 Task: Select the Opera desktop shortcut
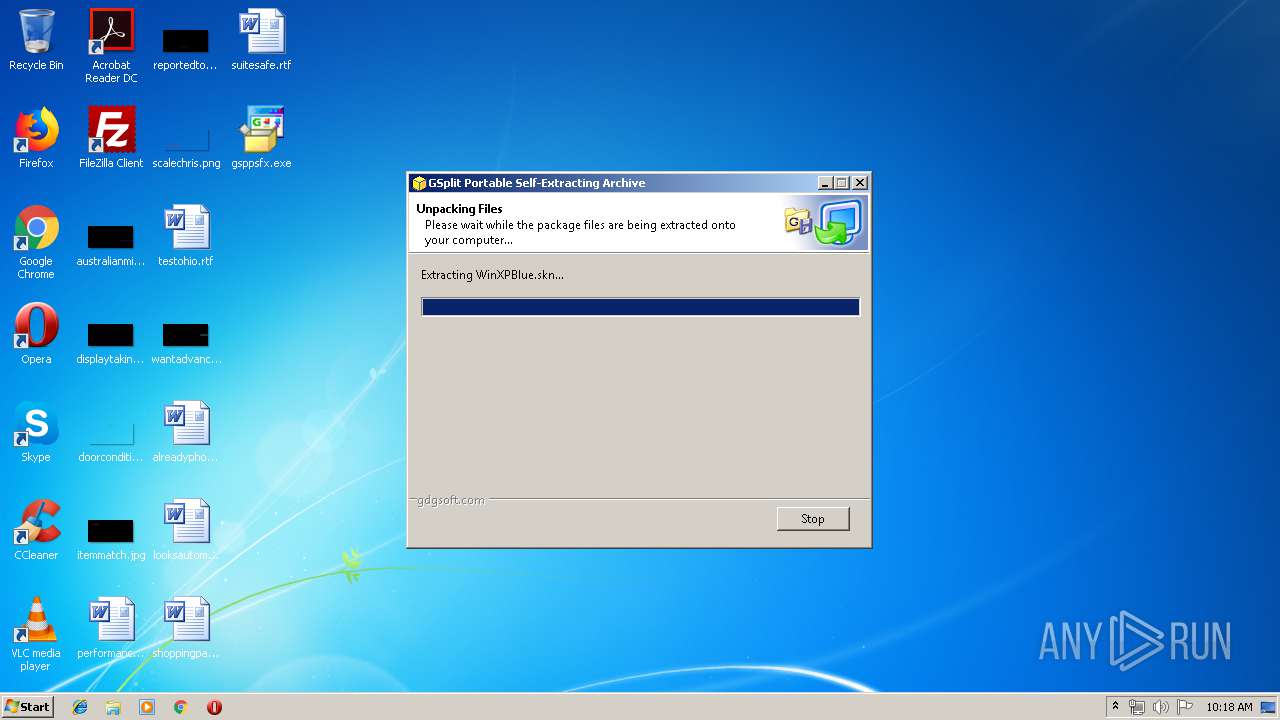[36, 335]
